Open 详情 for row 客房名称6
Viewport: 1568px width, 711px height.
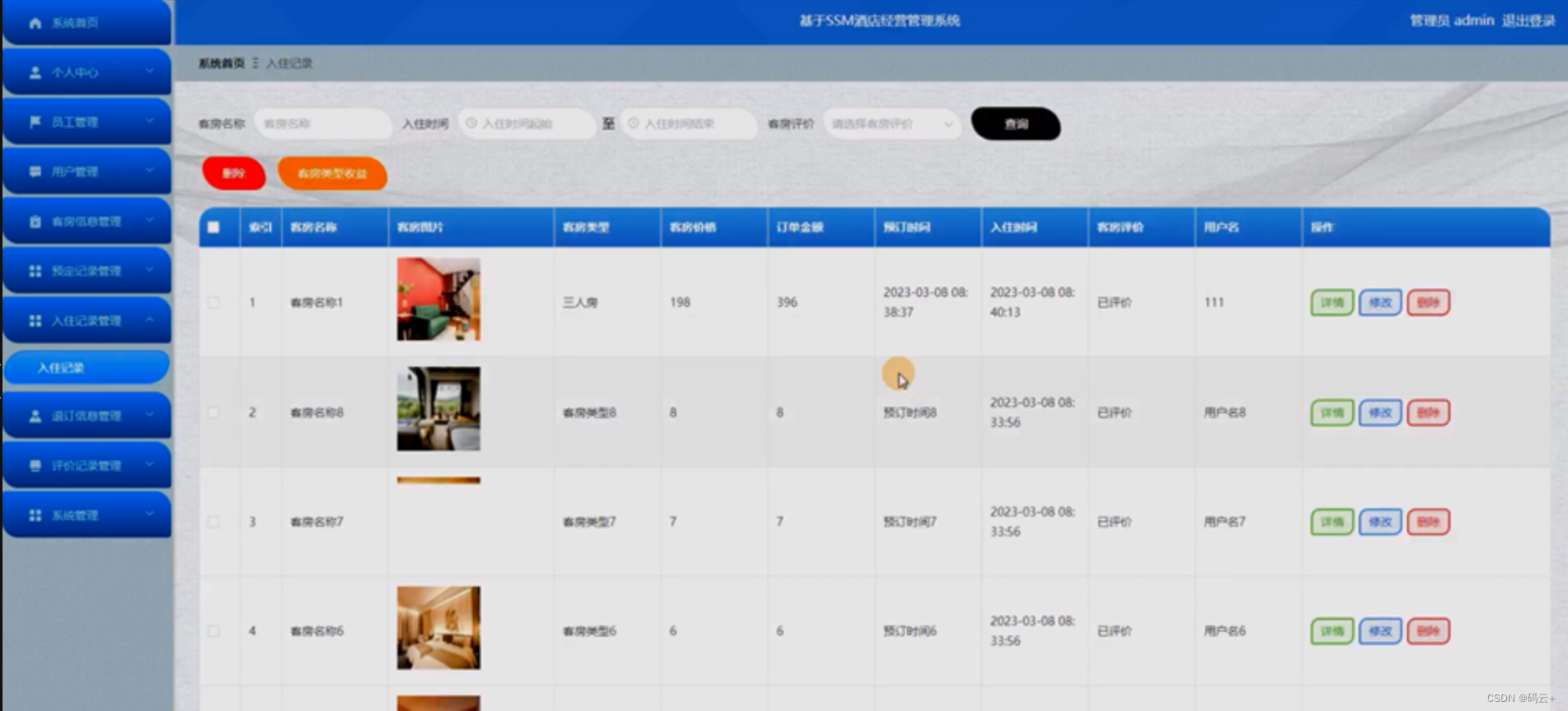coord(1332,631)
